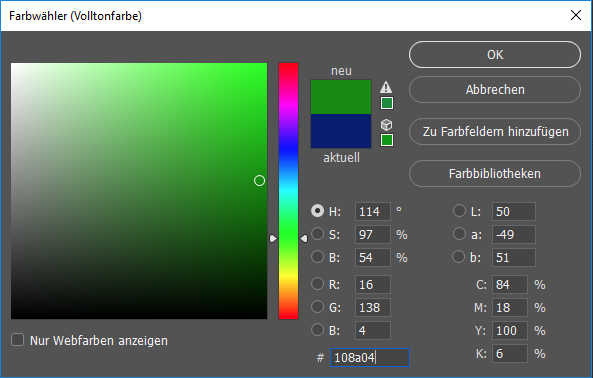
Task: Click the web-safe cube icon
Action: tap(386, 125)
